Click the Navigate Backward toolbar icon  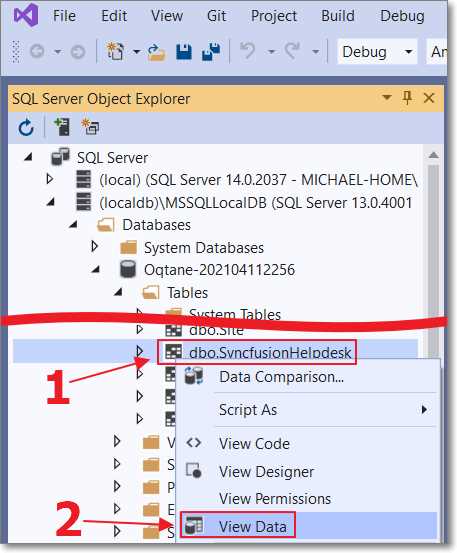(37, 52)
